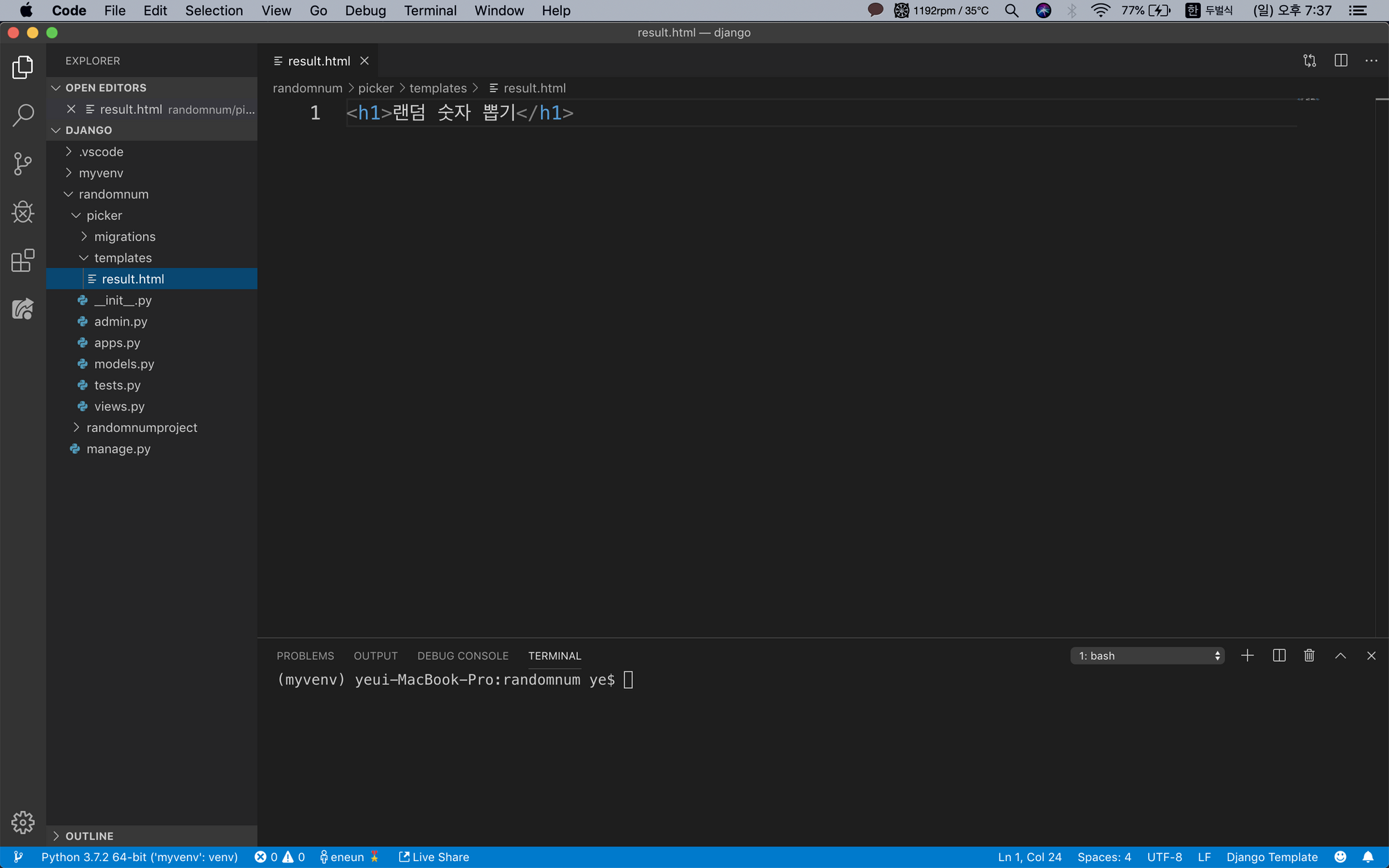Split the terminal panel

click(x=1279, y=656)
